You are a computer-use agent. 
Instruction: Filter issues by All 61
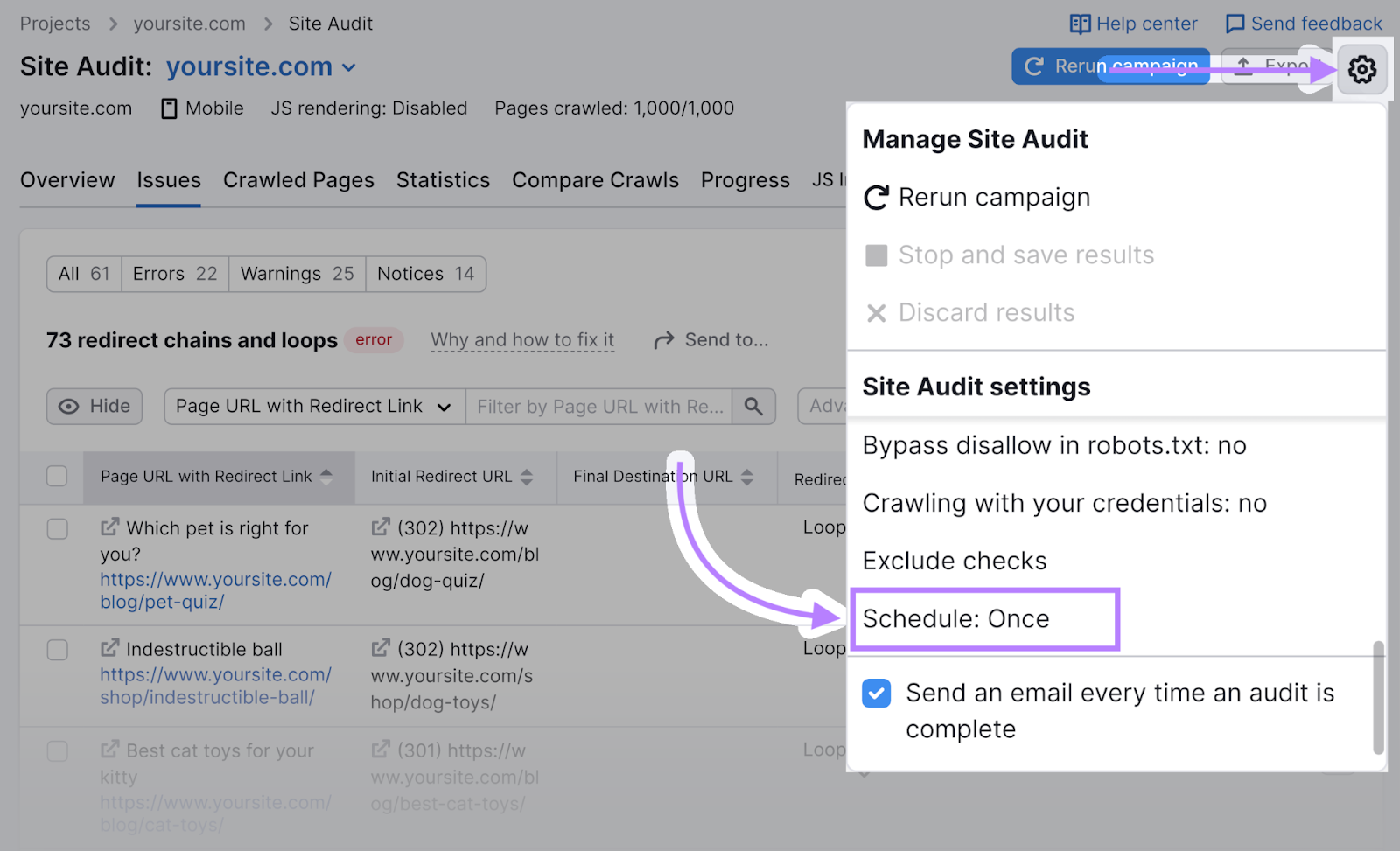click(x=84, y=275)
